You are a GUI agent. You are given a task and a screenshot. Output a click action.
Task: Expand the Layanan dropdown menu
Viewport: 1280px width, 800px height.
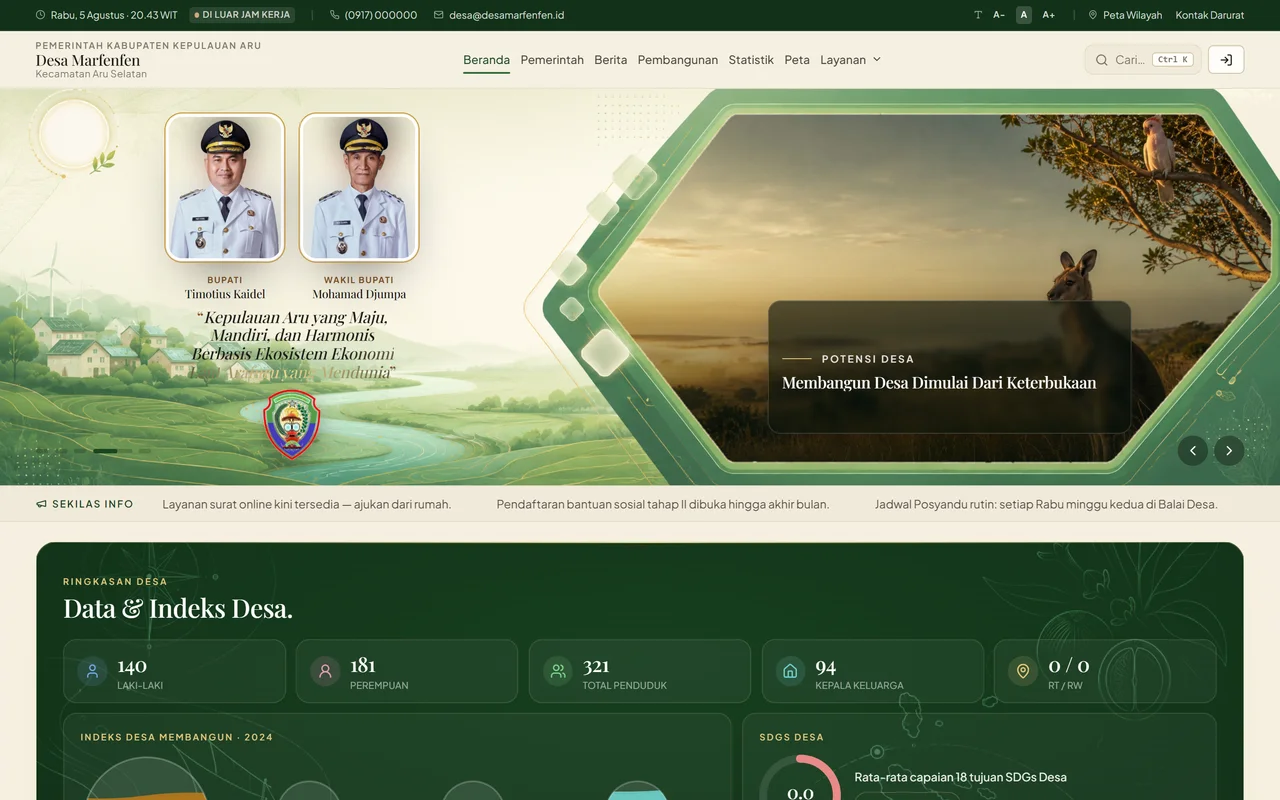click(x=851, y=60)
